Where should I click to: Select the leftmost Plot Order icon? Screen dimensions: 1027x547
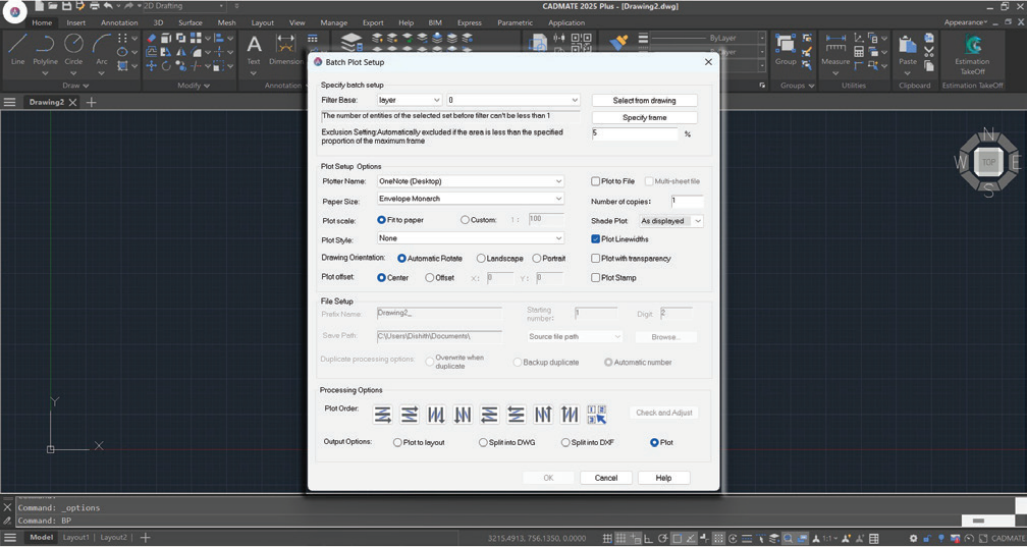click(383, 414)
